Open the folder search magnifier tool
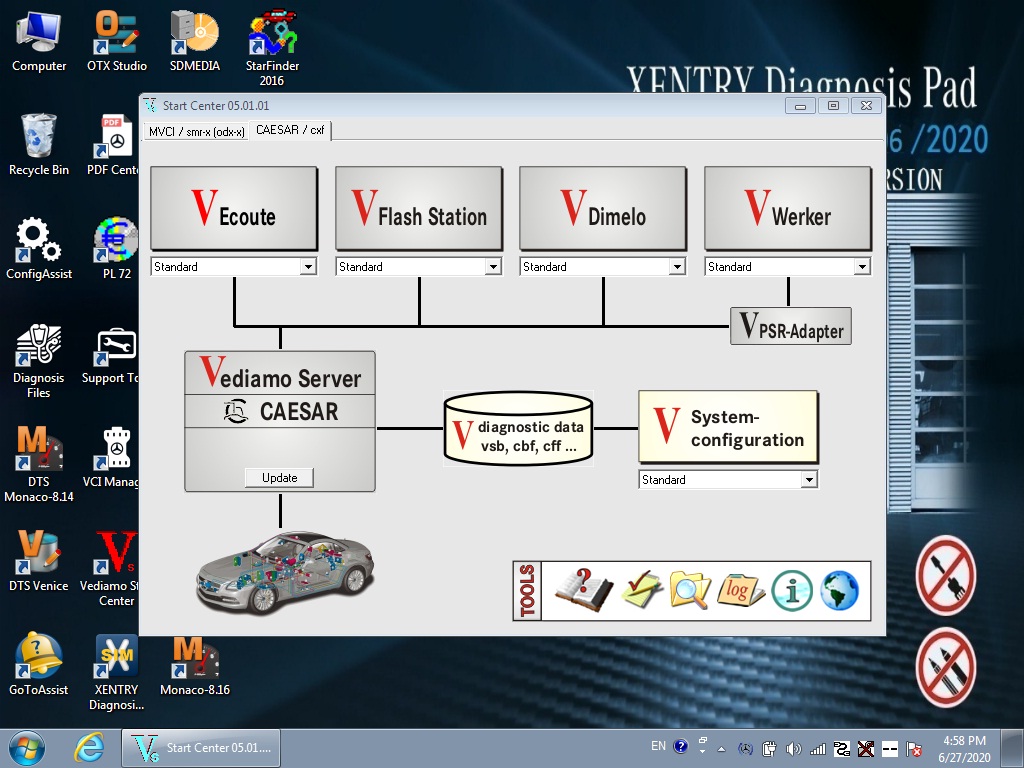Screen dimensions: 1024x768 (690, 591)
